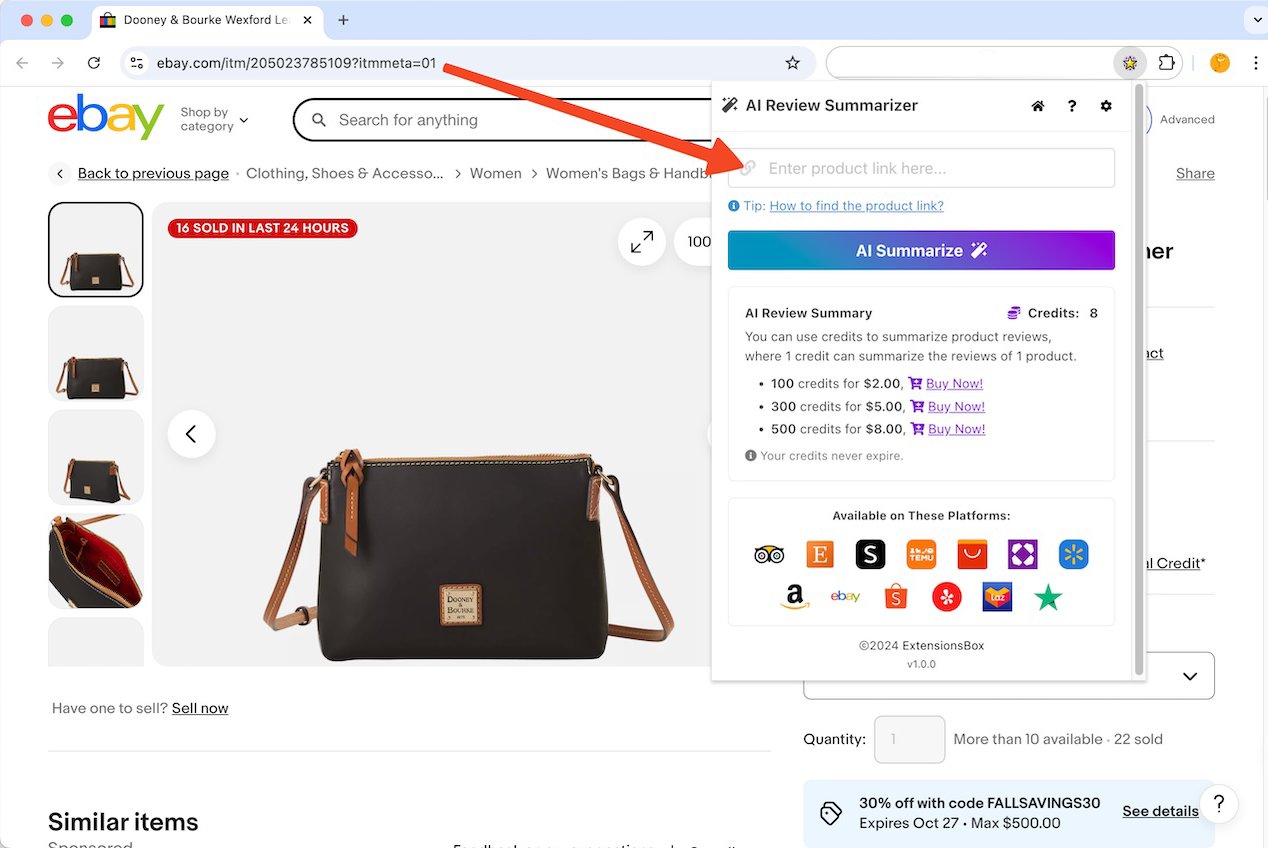Viewport: 1268px width, 848px height.
Task: Select the TripAdvisor platform icon
Action: click(x=769, y=554)
